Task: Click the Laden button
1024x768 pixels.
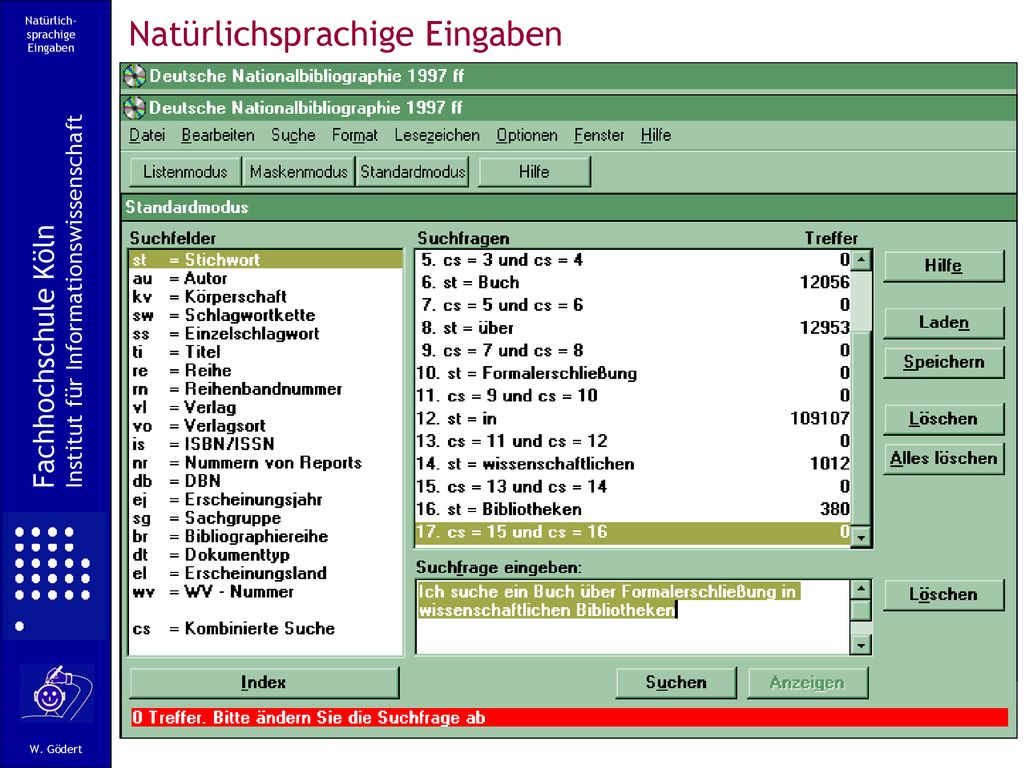Action: click(943, 322)
